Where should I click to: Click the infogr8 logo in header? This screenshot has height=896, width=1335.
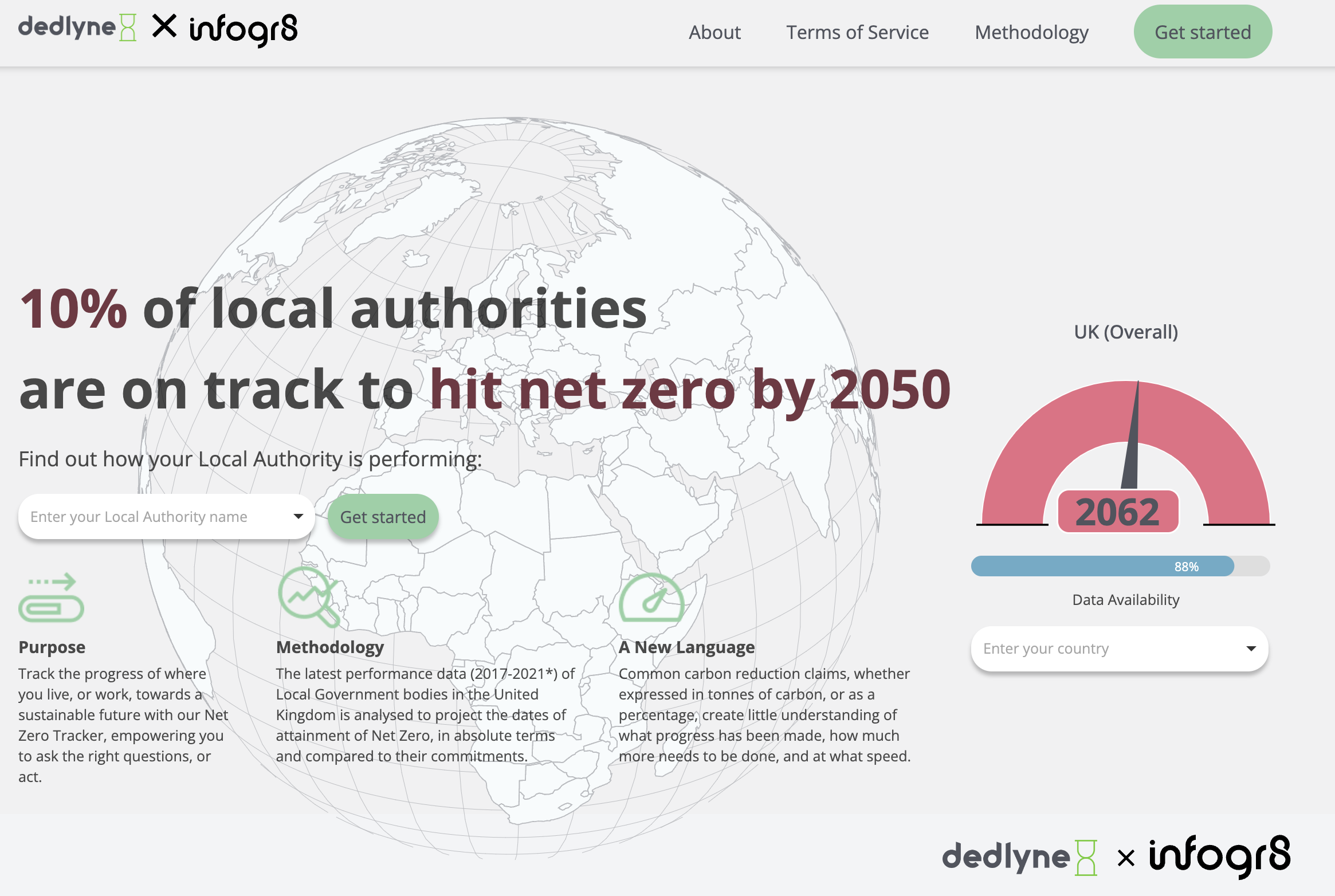click(243, 30)
